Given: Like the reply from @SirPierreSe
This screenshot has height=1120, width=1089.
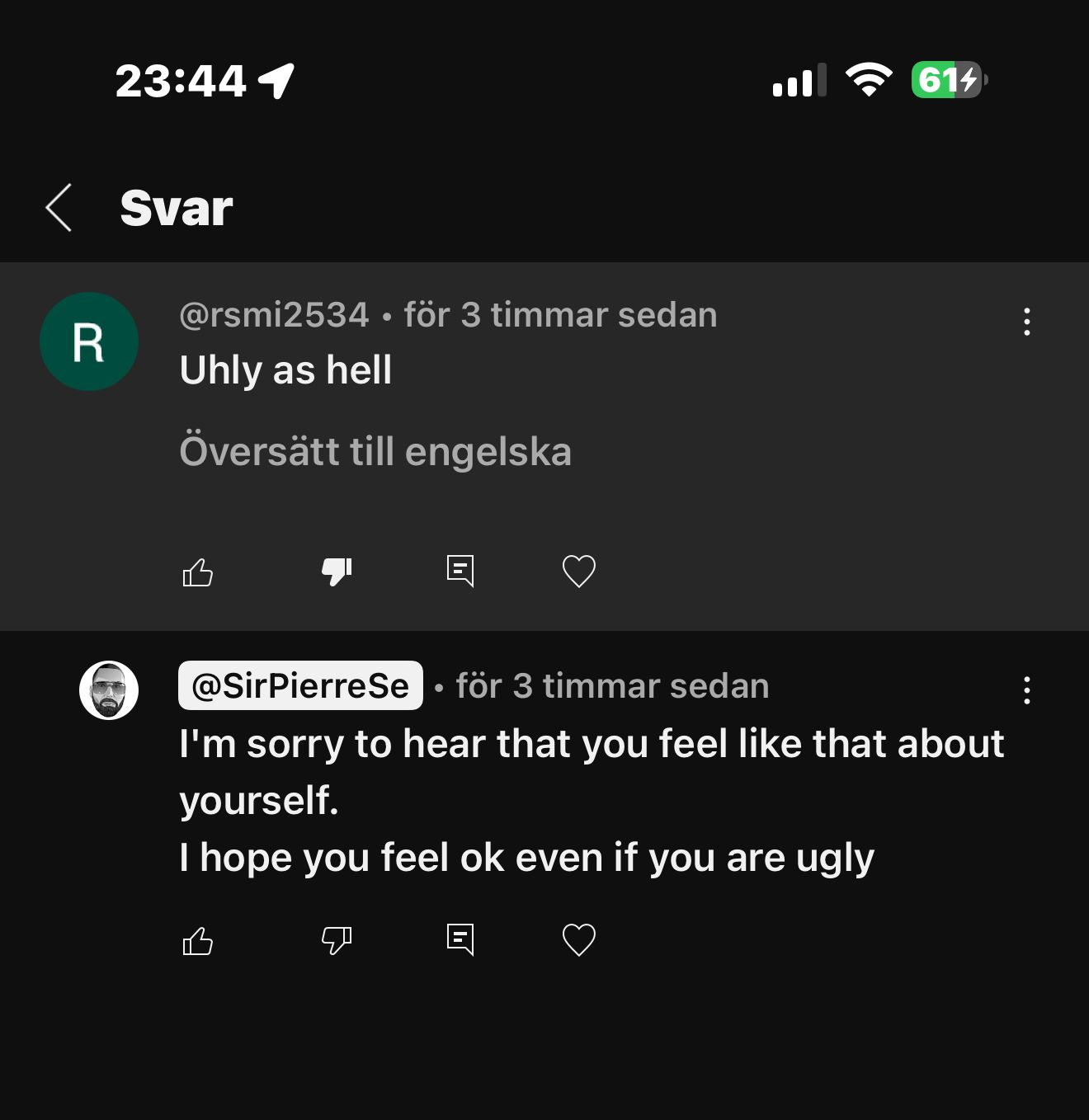Looking at the screenshot, I should point(198,940).
